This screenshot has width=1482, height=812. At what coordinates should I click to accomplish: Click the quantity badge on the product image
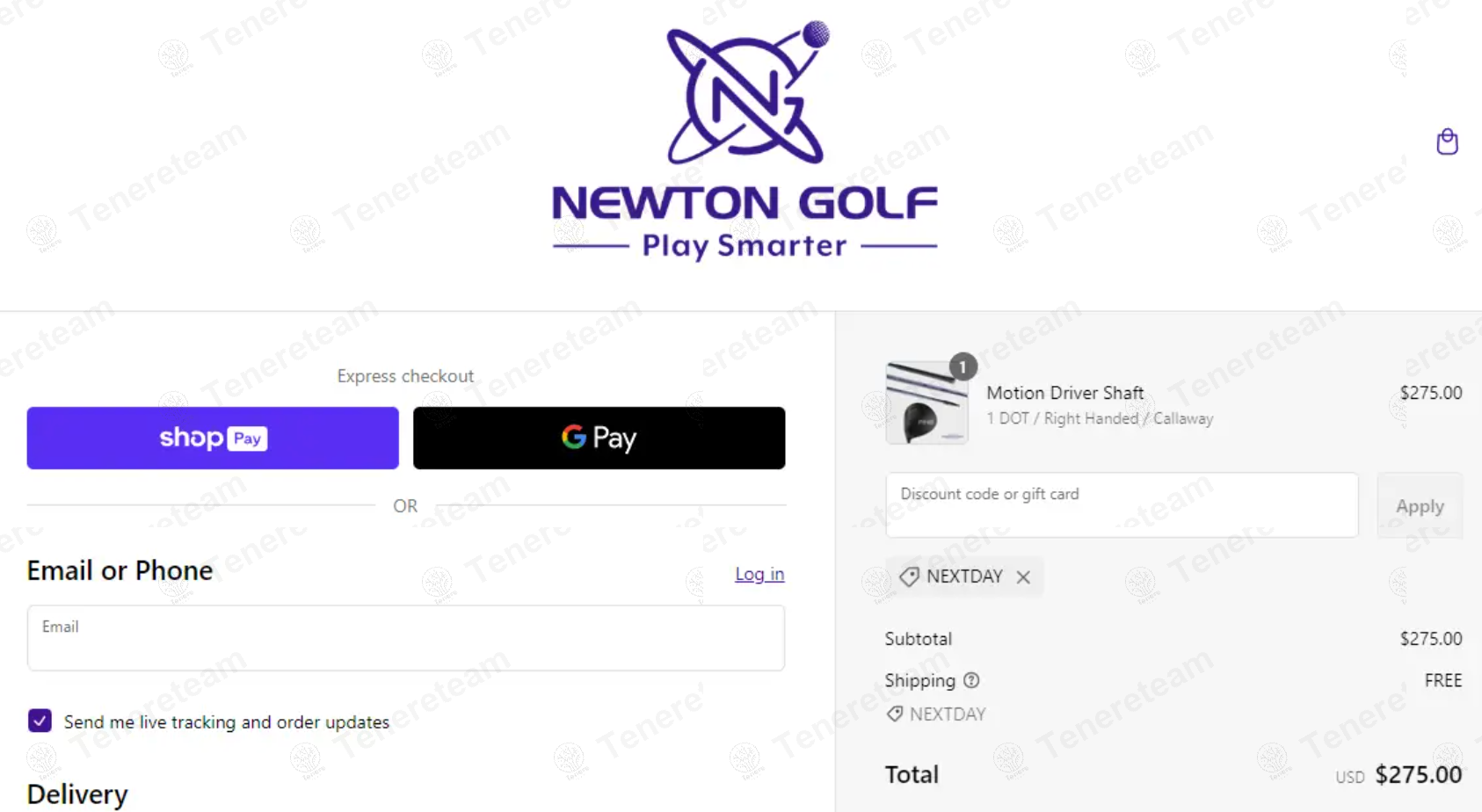[x=963, y=366]
